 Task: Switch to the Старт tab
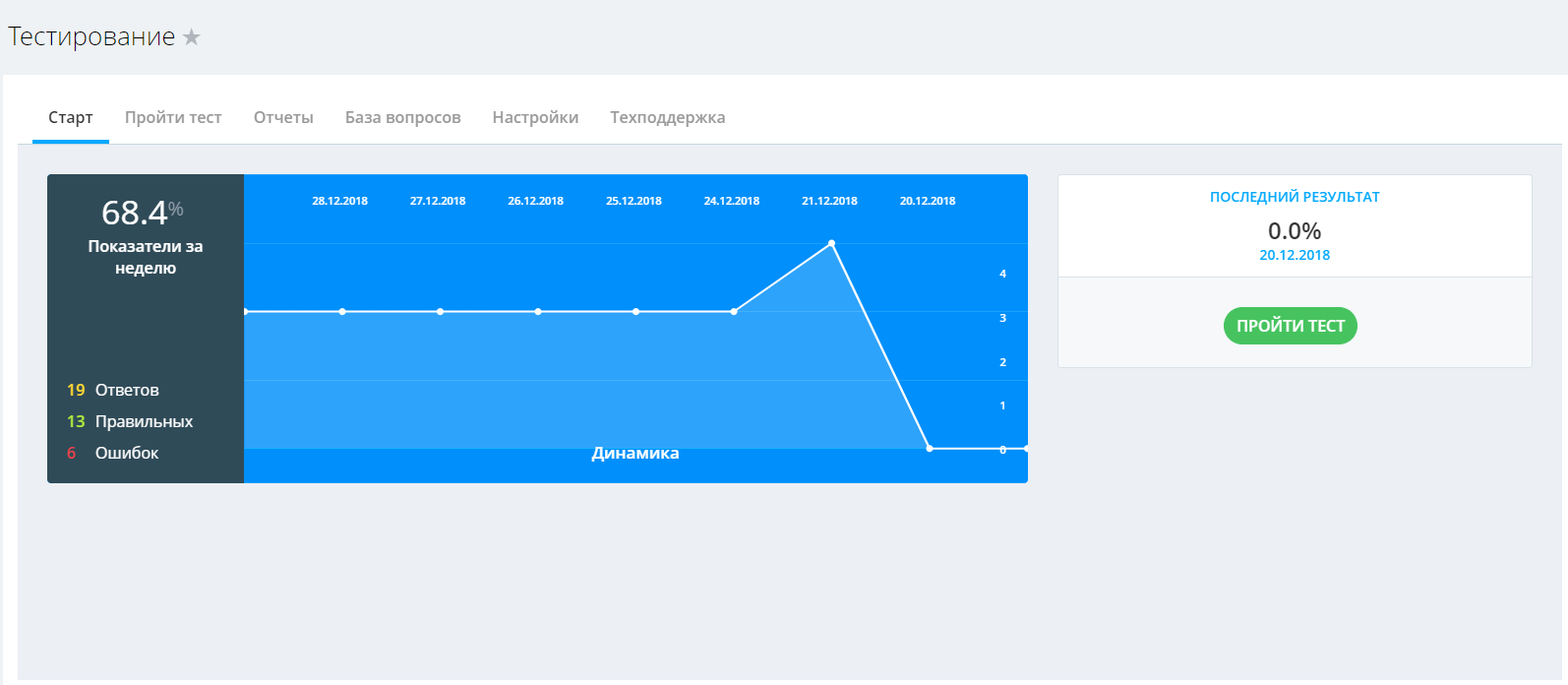(x=71, y=118)
